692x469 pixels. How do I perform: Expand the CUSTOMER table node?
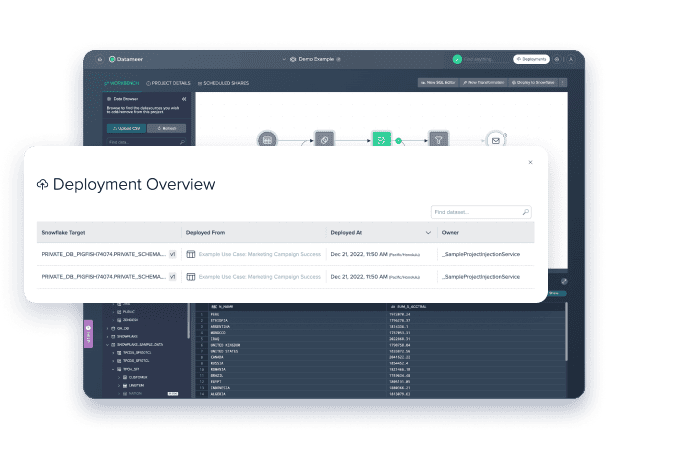coord(119,377)
